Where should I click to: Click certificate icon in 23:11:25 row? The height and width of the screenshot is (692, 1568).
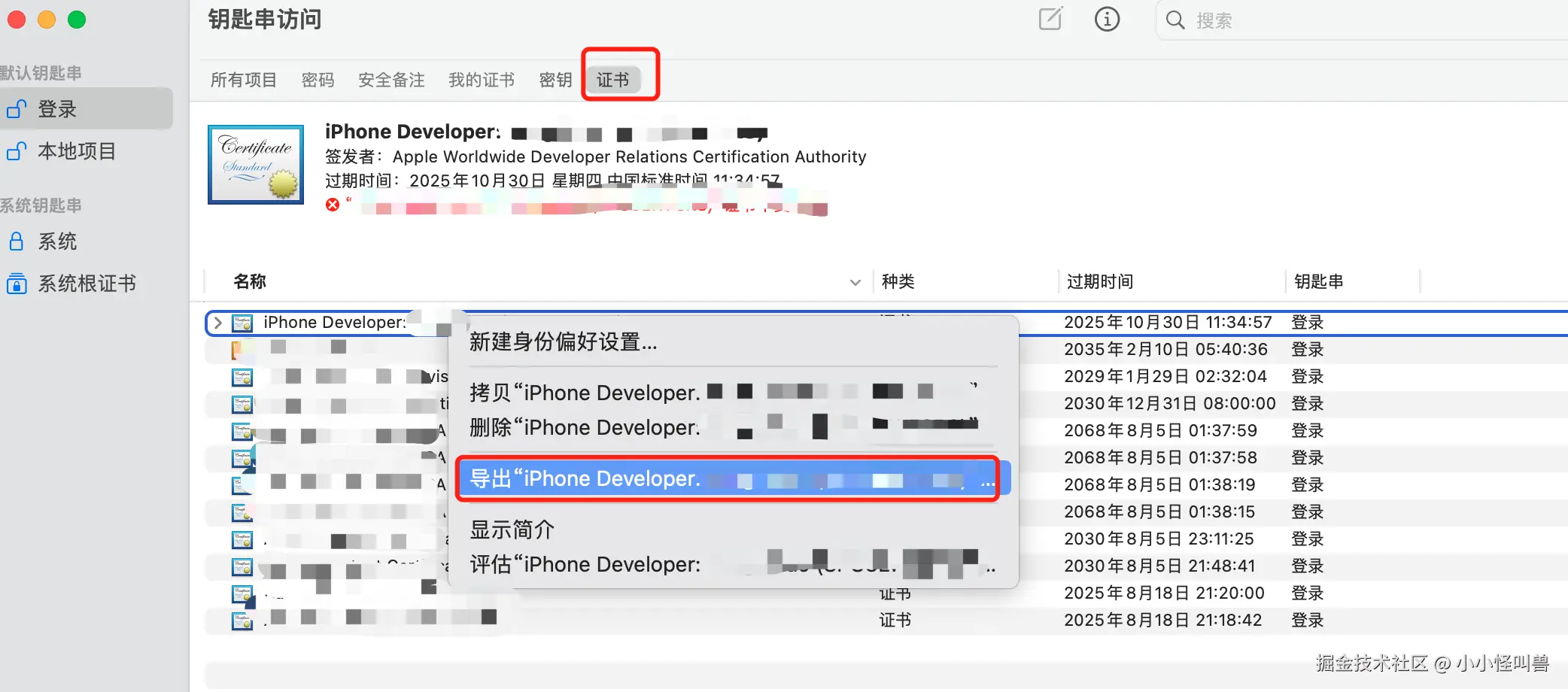pos(242,540)
